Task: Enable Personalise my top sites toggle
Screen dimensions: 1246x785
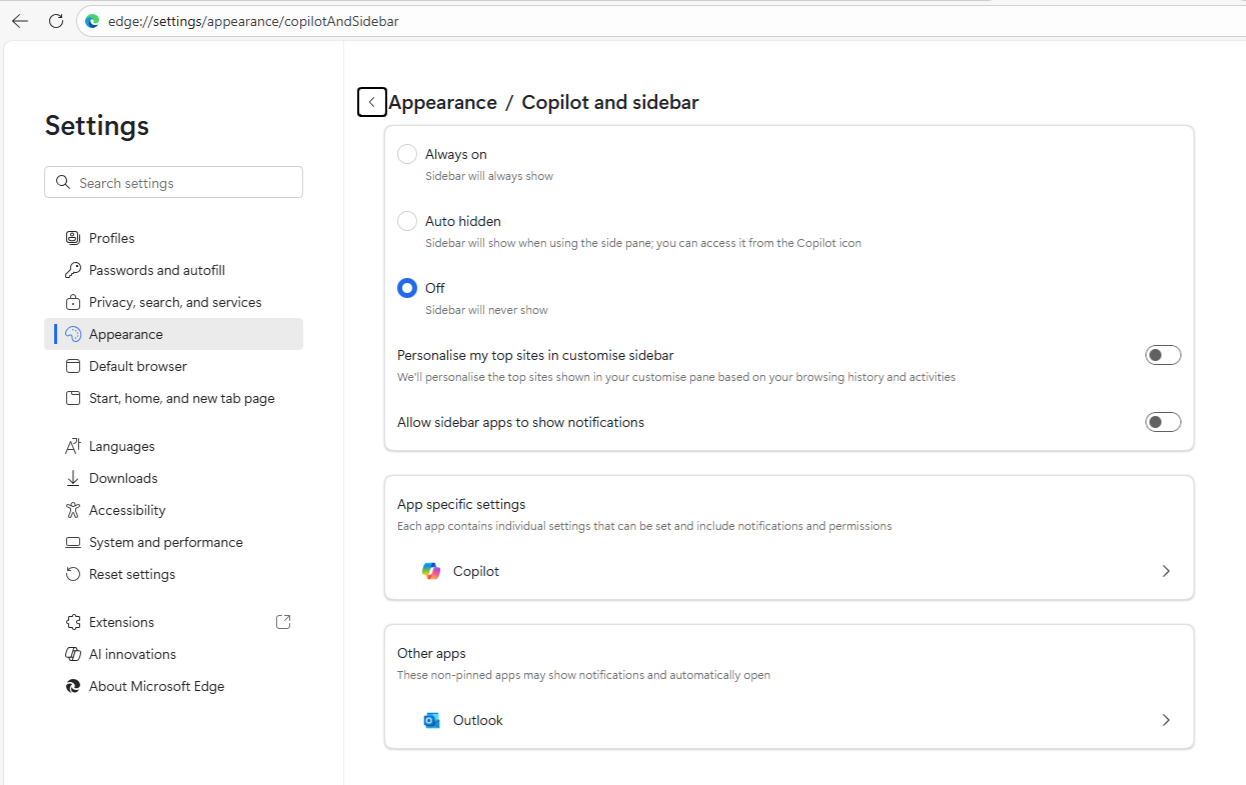Action: 1163,355
